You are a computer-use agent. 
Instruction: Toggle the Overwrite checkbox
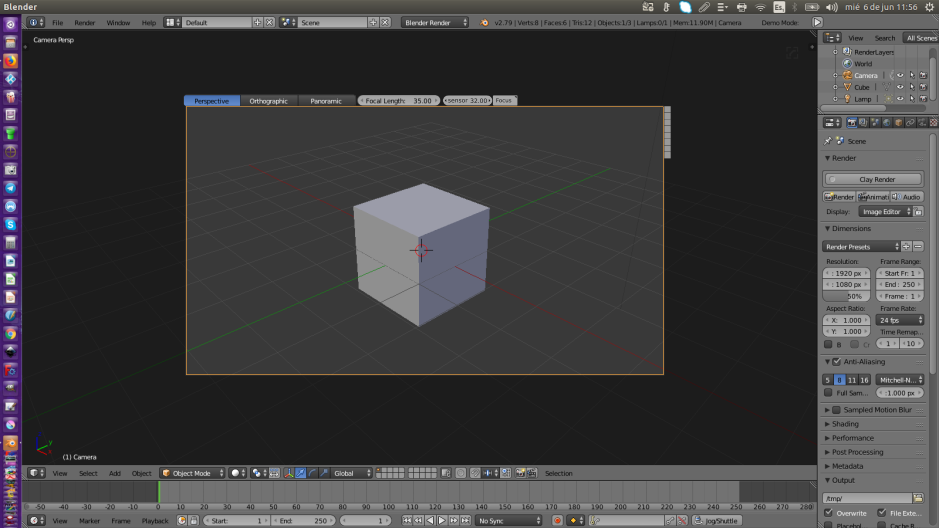click(828, 513)
